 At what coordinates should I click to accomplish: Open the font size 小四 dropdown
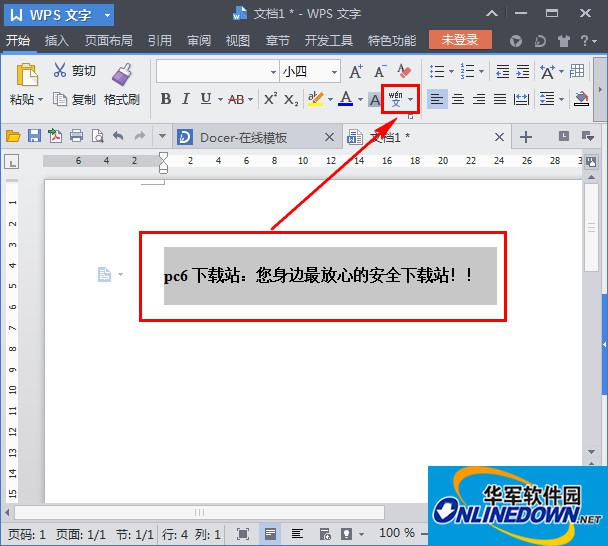[x=334, y=72]
